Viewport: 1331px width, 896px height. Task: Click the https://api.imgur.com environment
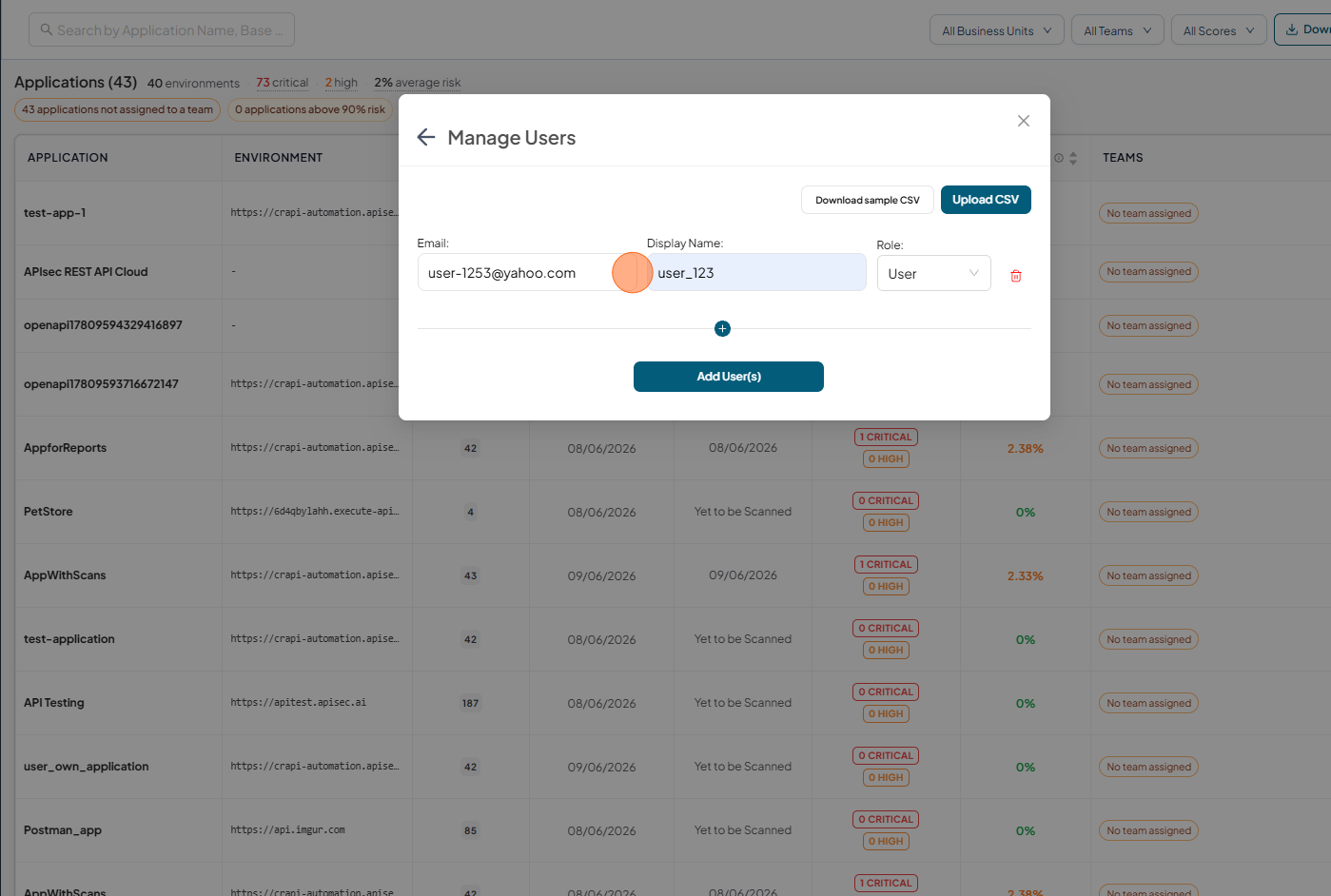[x=287, y=830]
